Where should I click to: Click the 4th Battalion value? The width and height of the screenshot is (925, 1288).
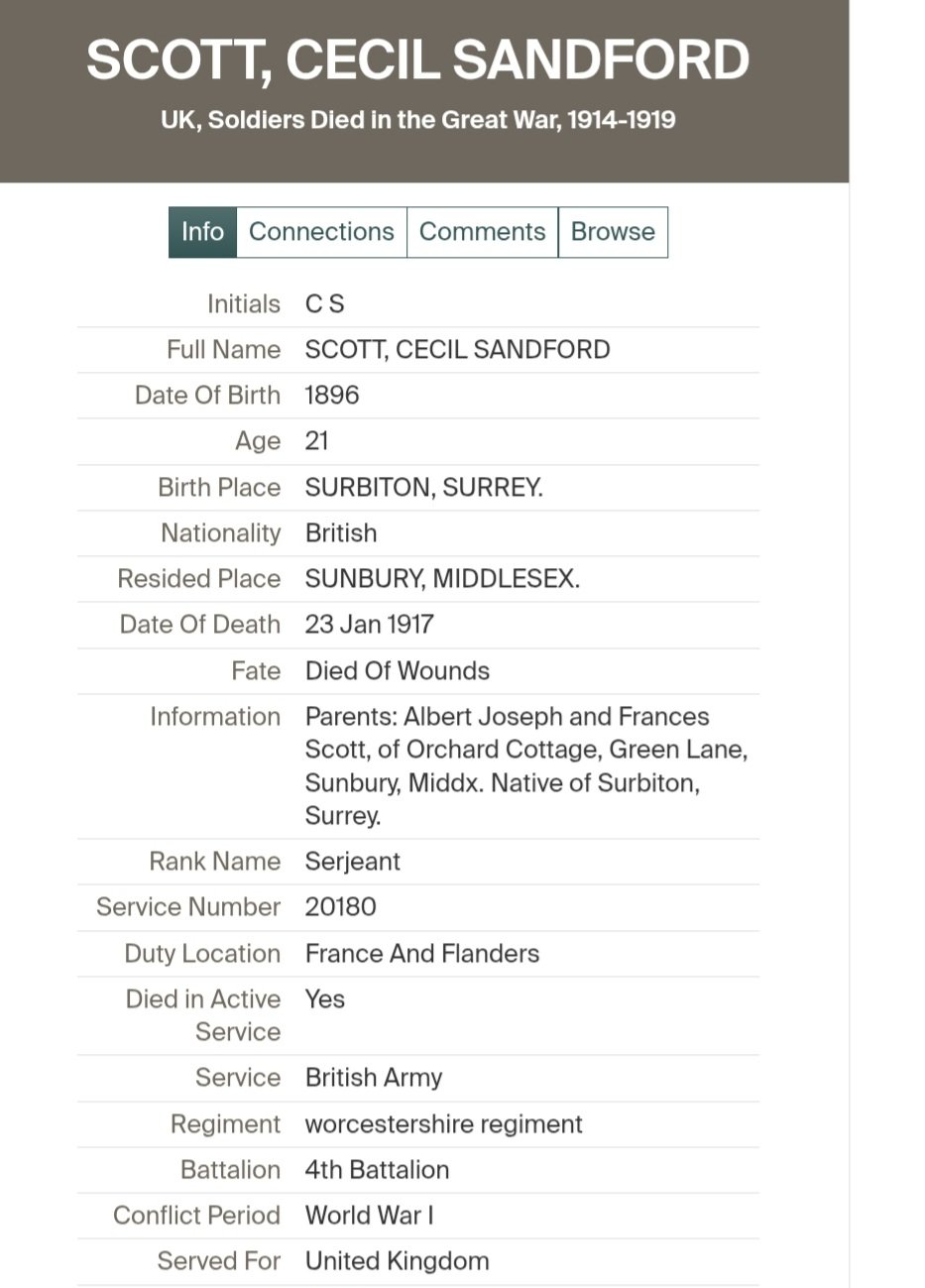point(377,1169)
